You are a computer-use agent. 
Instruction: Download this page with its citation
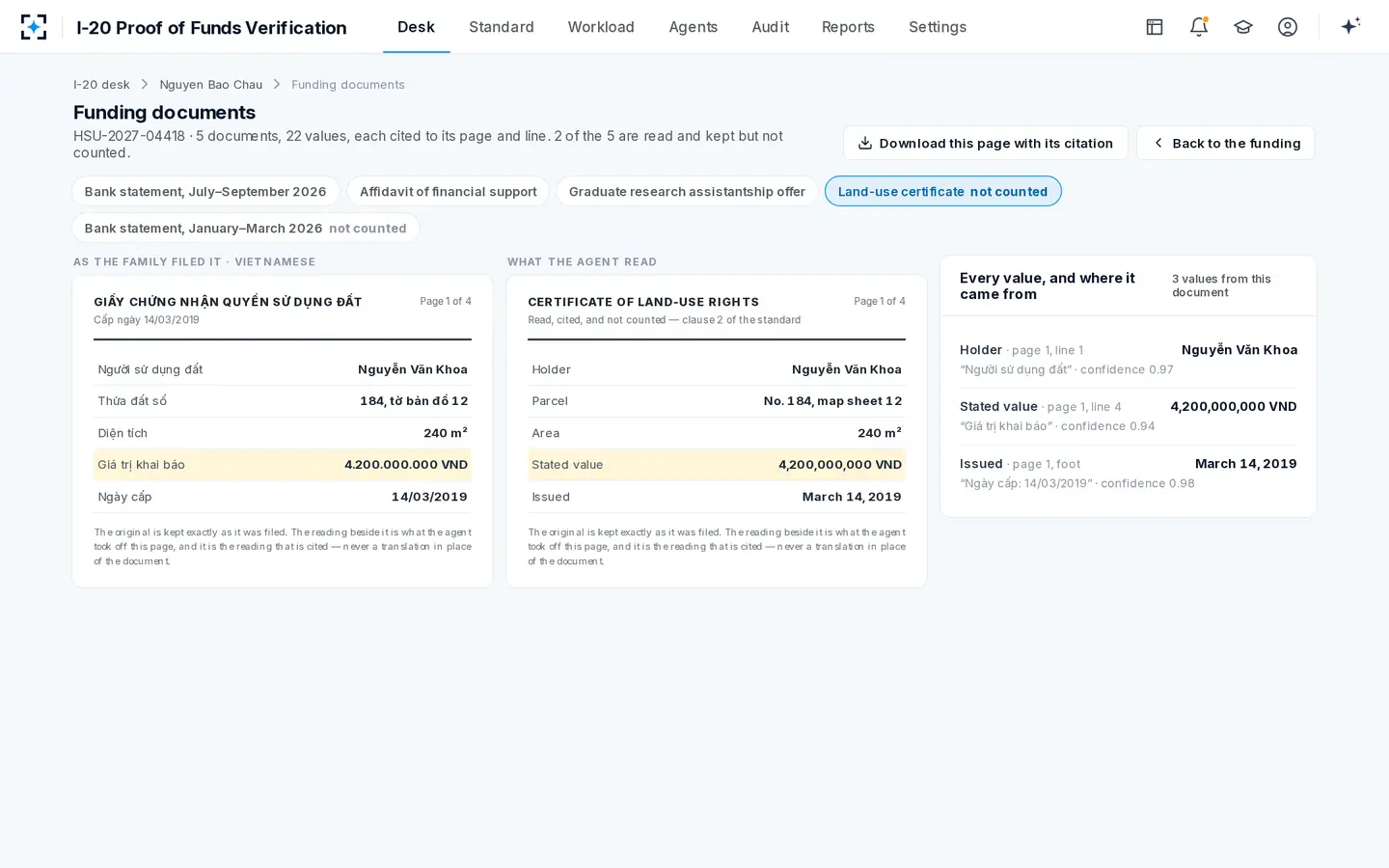pyautogui.click(x=986, y=143)
